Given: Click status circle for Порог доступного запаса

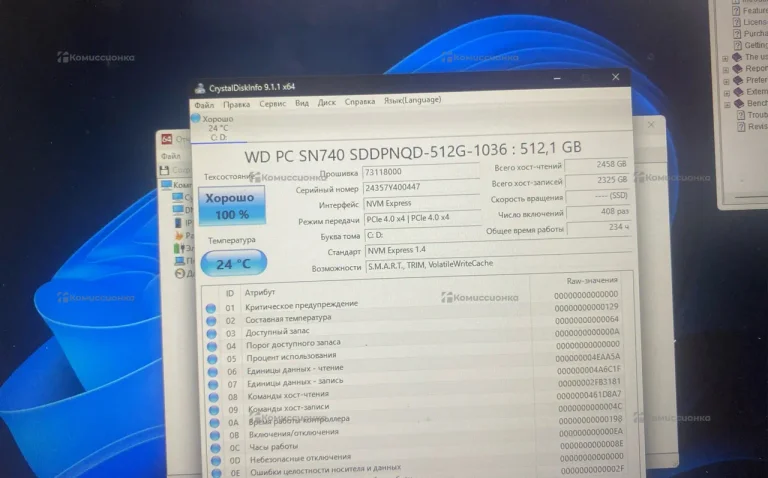Looking at the screenshot, I should point(212,346).
